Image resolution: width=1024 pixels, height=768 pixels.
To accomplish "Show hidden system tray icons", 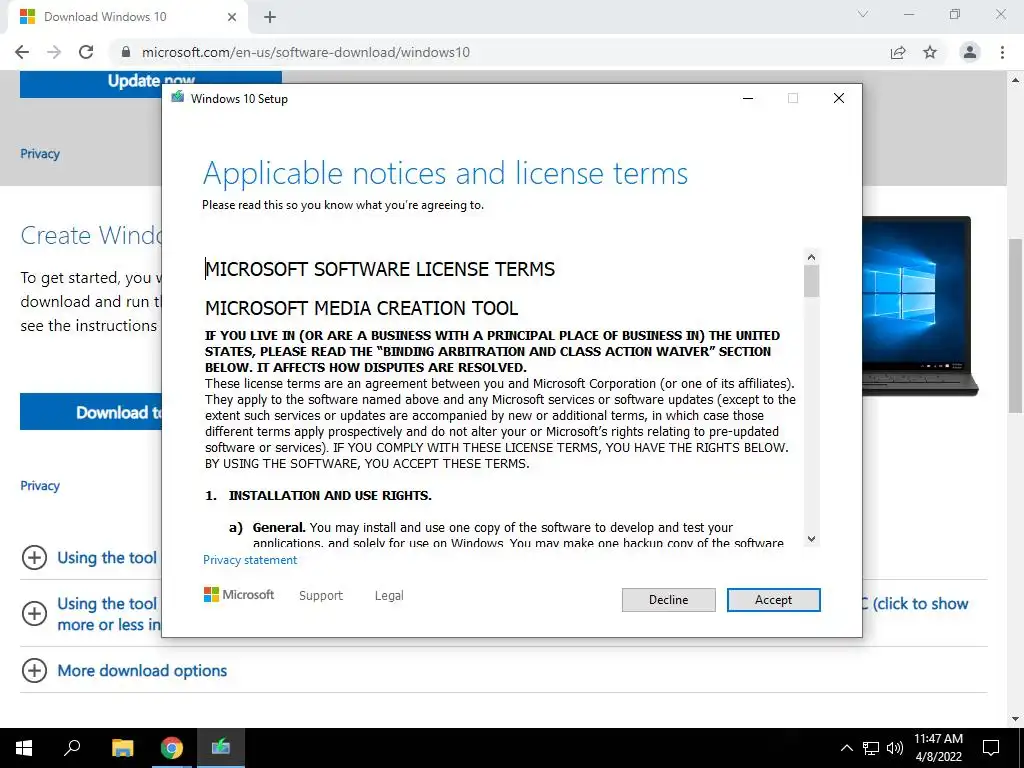I will pos(846,748).
